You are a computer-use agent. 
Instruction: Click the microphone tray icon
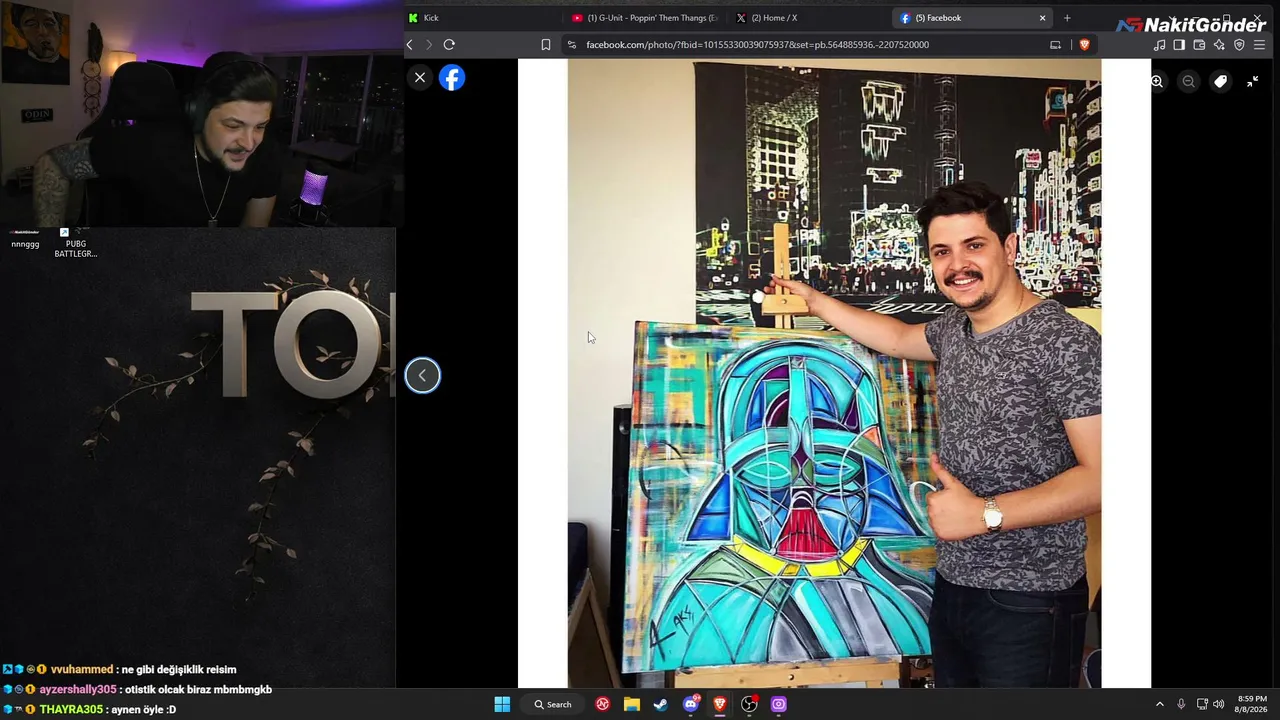pos(1181,704)
